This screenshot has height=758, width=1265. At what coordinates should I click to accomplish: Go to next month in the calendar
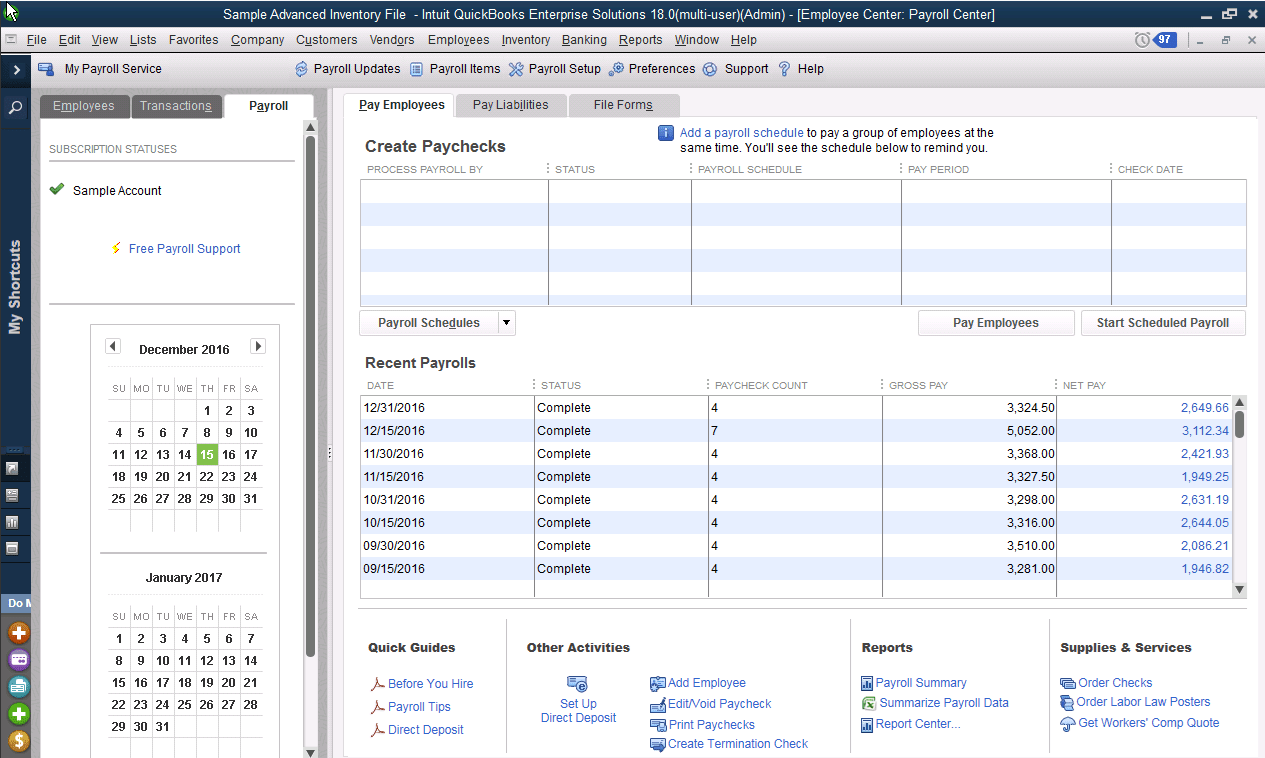257,347
